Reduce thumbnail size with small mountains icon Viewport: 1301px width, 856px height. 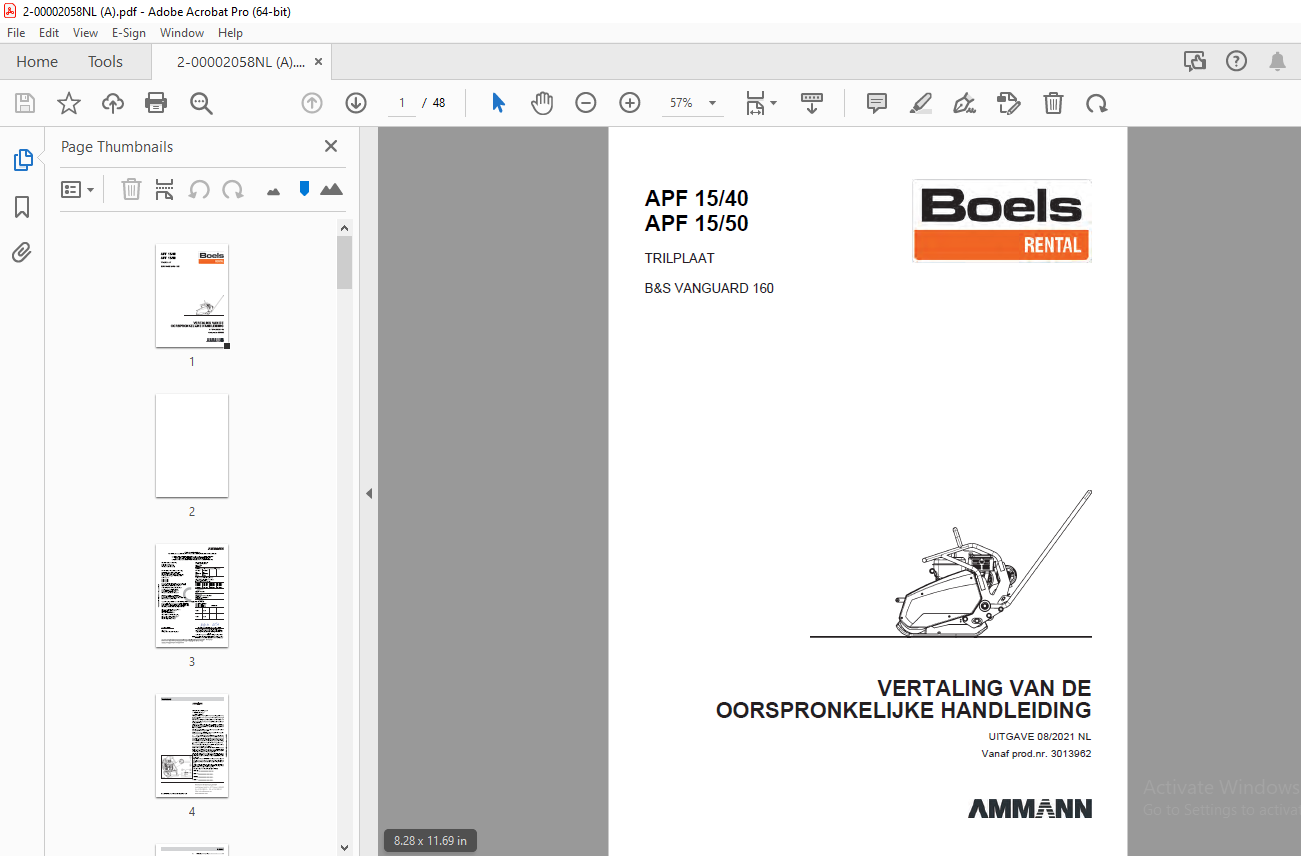[x=273, y=190]
